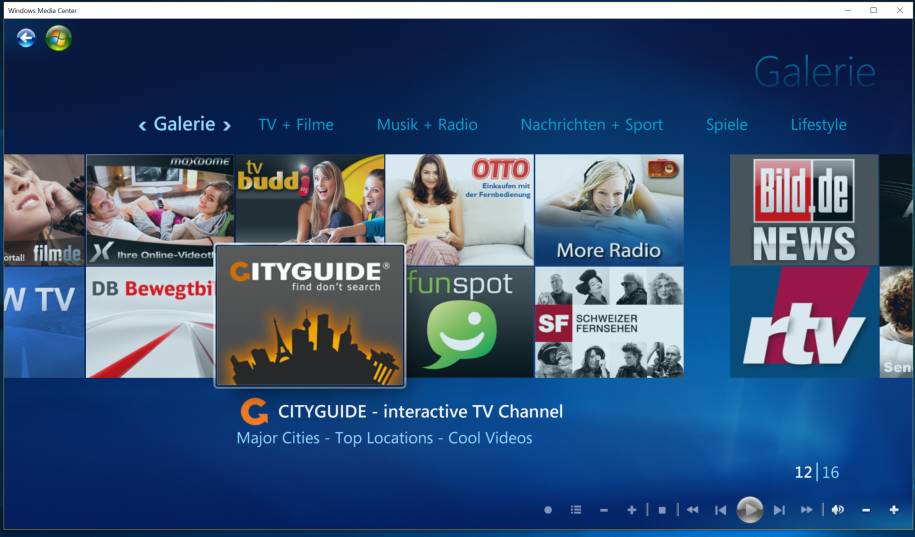Click the right chevron beside Galerie
Viewport: 915px width, 537px height.
tap(227, 125)
